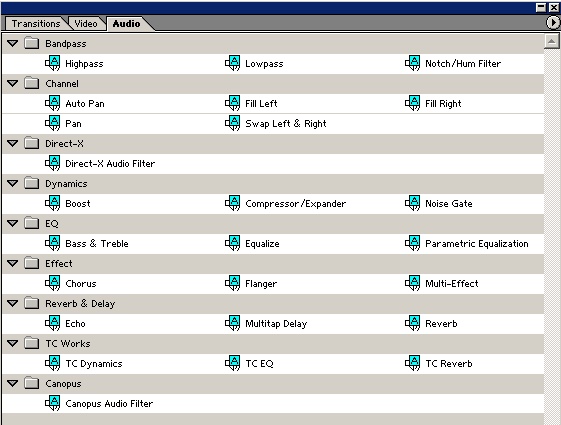Click the scrollbar up arrow

tap(552, 41)
